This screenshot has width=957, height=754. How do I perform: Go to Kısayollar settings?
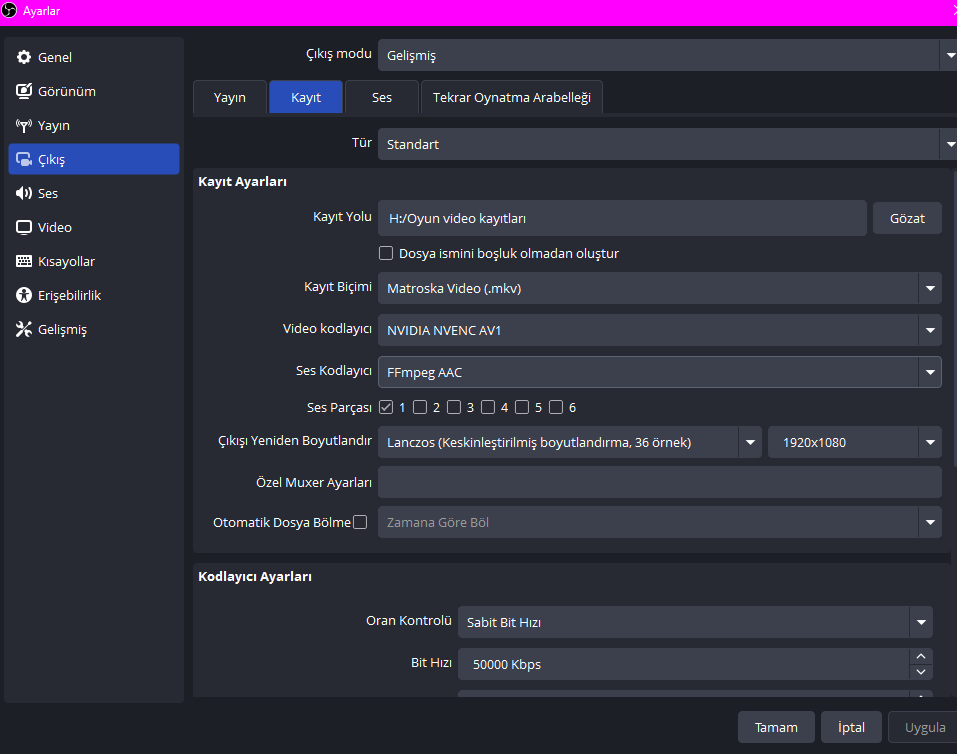tap(94, 261)
